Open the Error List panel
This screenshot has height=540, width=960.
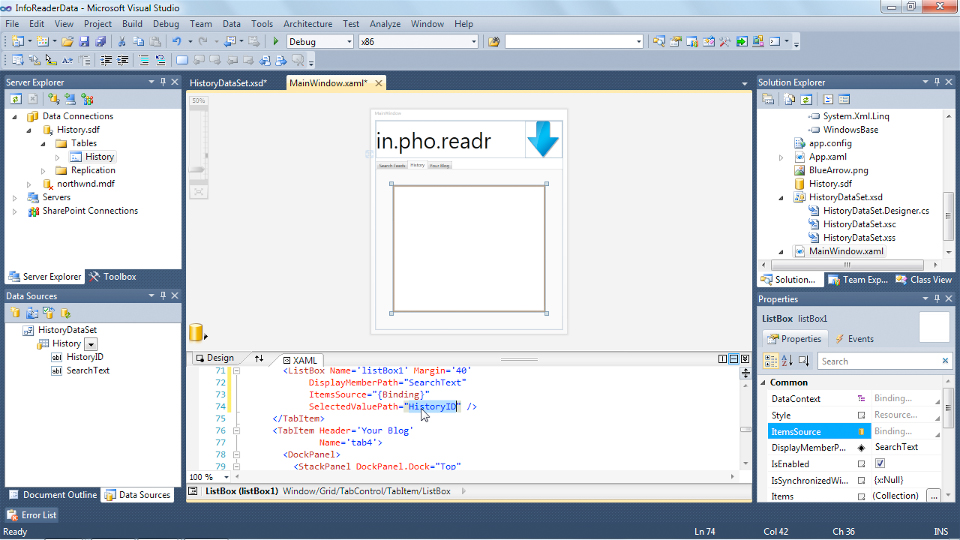(x=32, y=515)
